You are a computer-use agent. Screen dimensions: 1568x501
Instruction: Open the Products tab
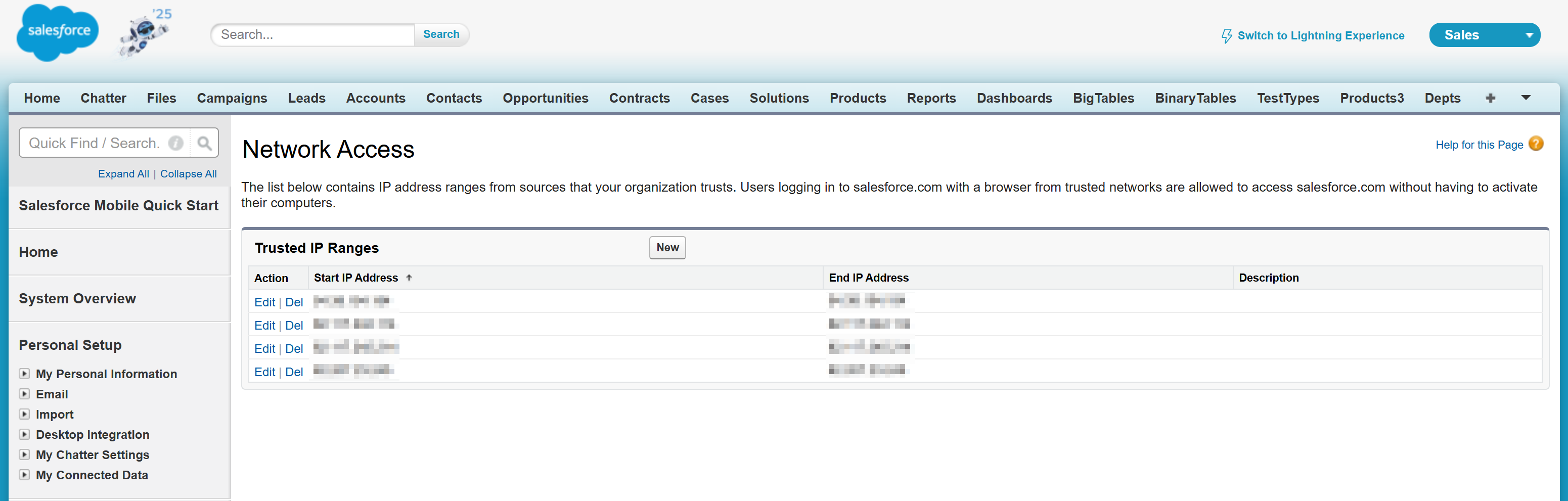pos(858,98)
